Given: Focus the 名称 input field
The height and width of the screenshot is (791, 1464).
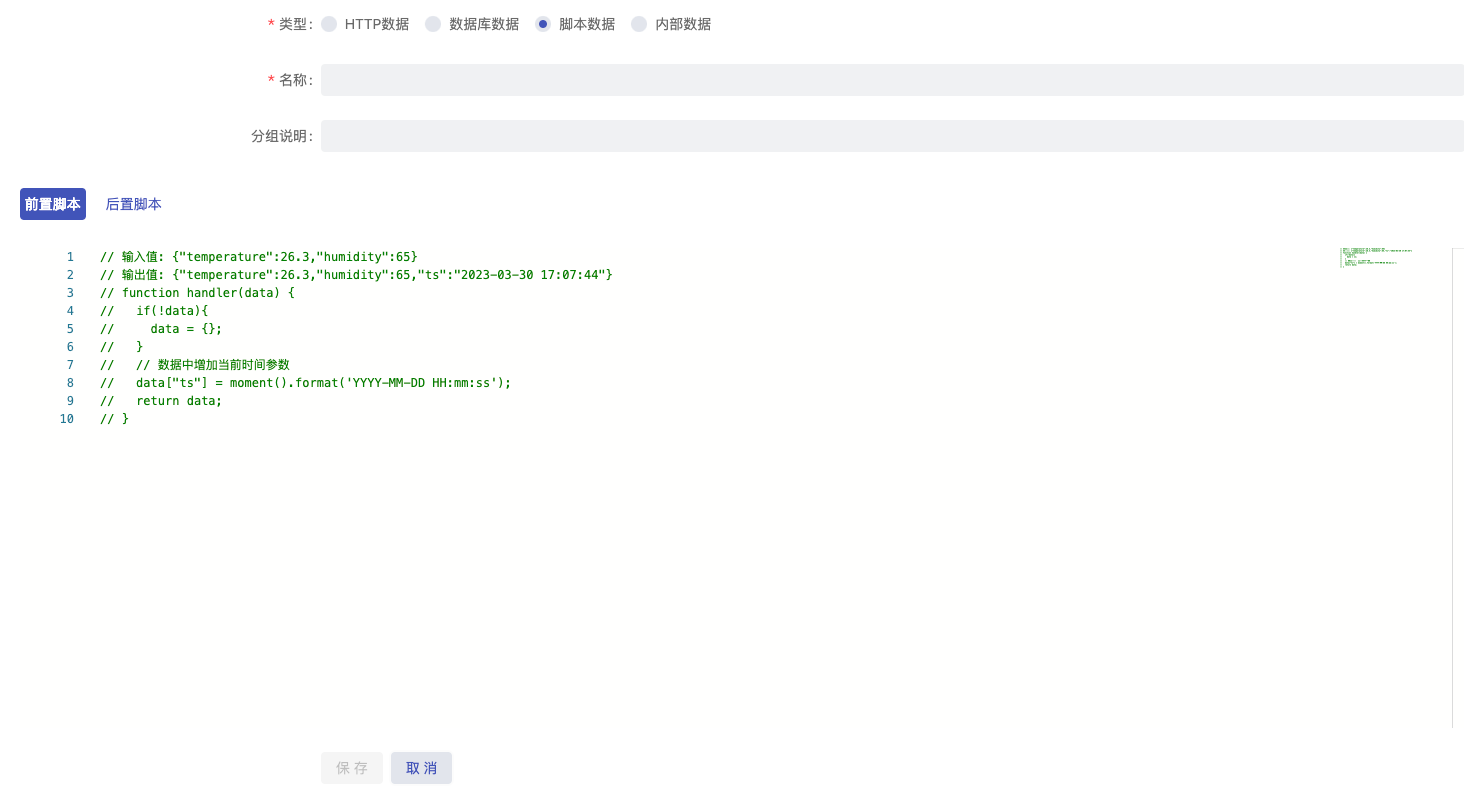Looking at the screenshot, I should 892,80.
